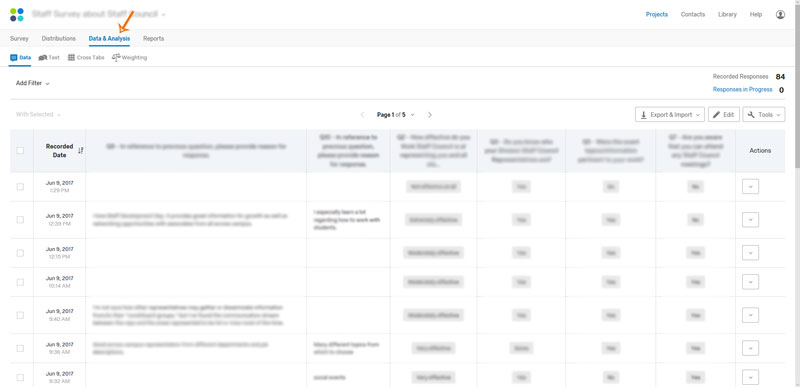Click the Recorded Responses count 84
800x387 pixels.
pyautogui.click(x=780, y=76)
